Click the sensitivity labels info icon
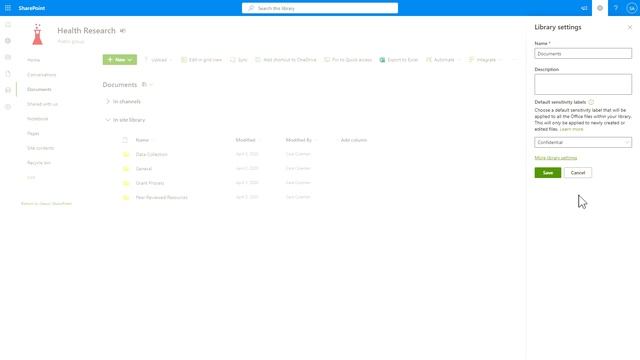640x360 pixels. pyautogui.click(x=591, y=102)
